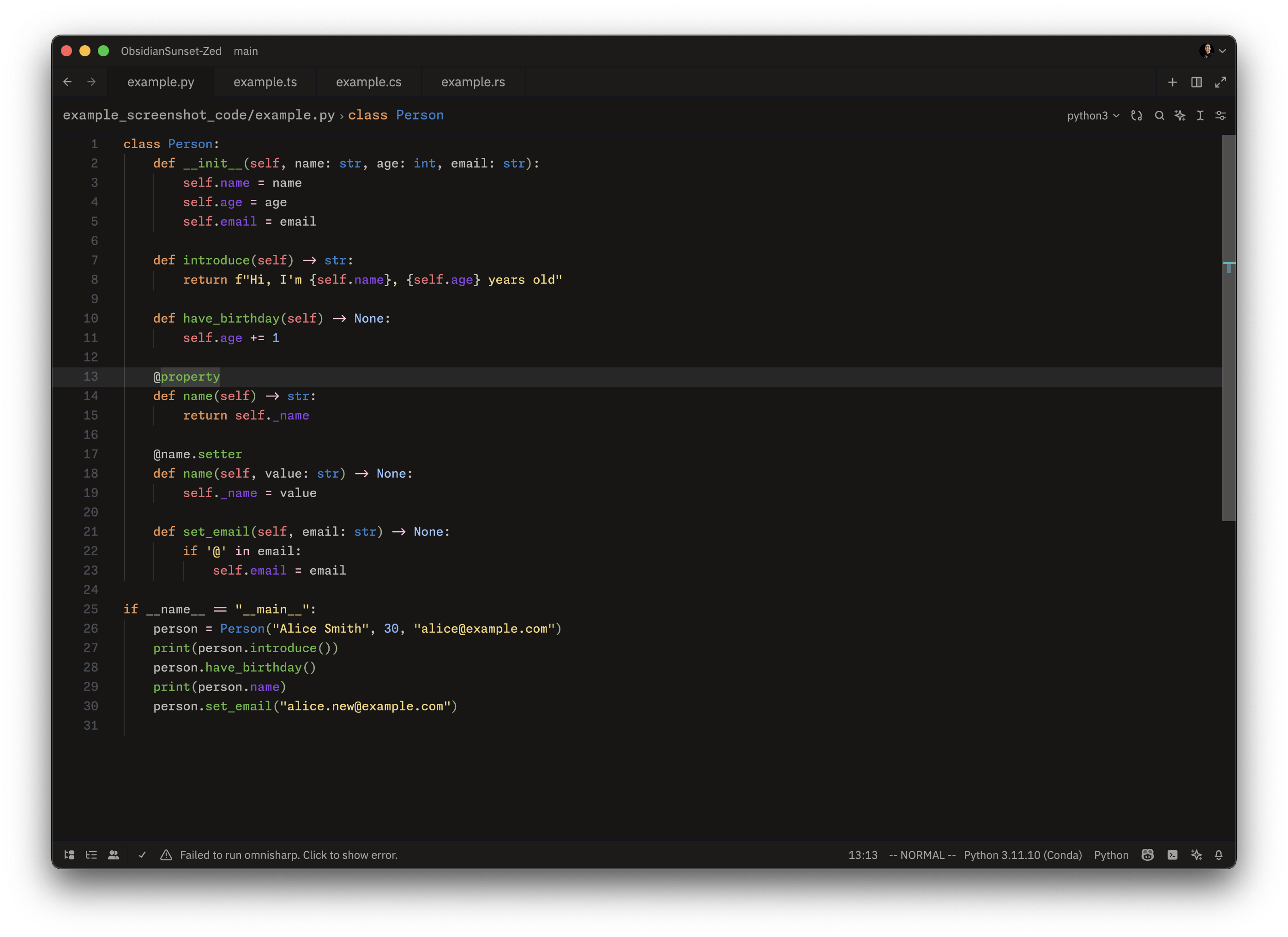Image resolution: width=1288 pixels, height=937 pixels.
Task: Toggle the outline panel icon
Action: (x=91, y=855)
